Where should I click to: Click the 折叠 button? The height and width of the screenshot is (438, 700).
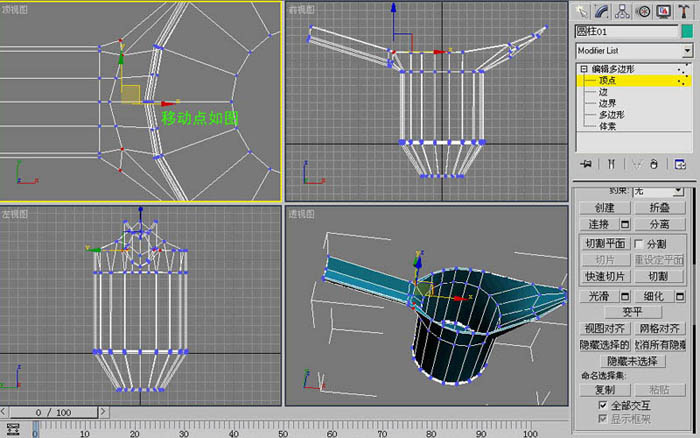pyautogui.click(x=659, y=208)
